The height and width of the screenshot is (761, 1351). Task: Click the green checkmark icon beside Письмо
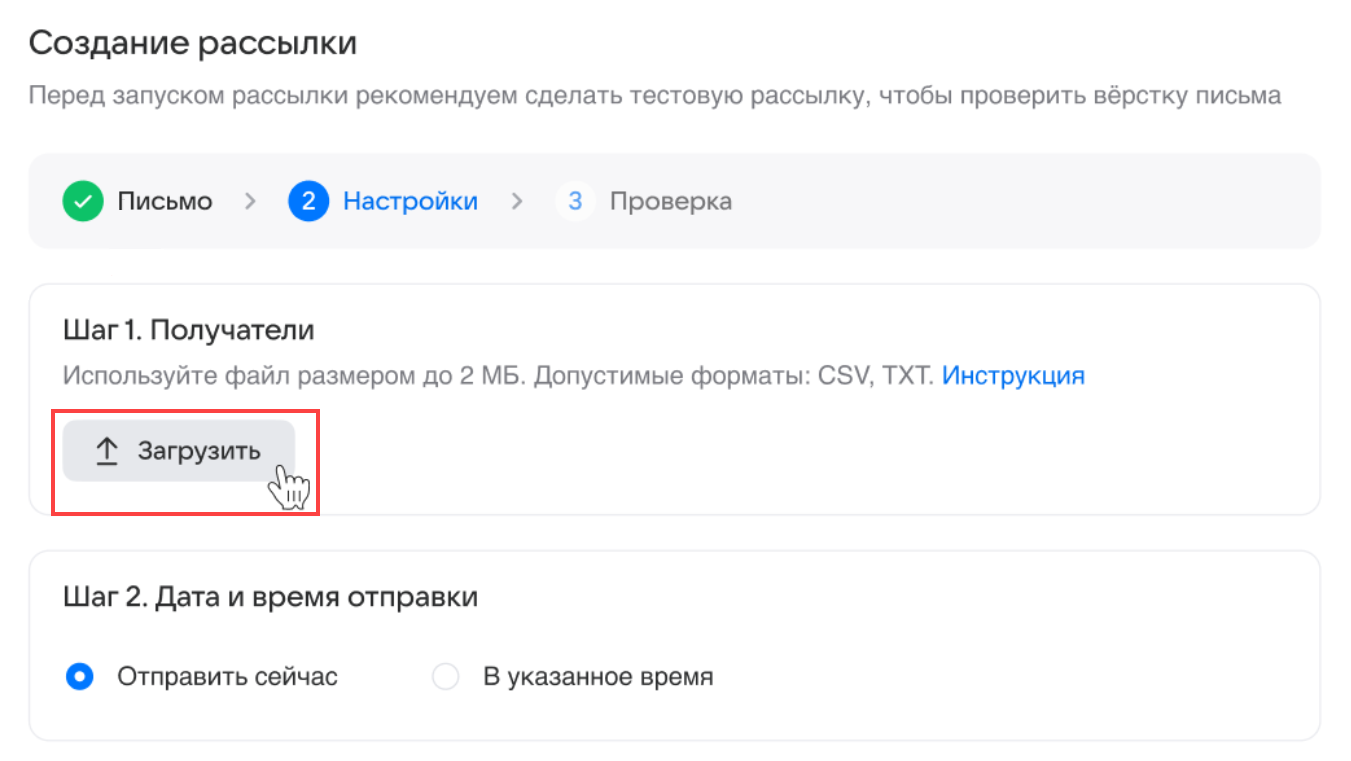[x=83, y=202]
